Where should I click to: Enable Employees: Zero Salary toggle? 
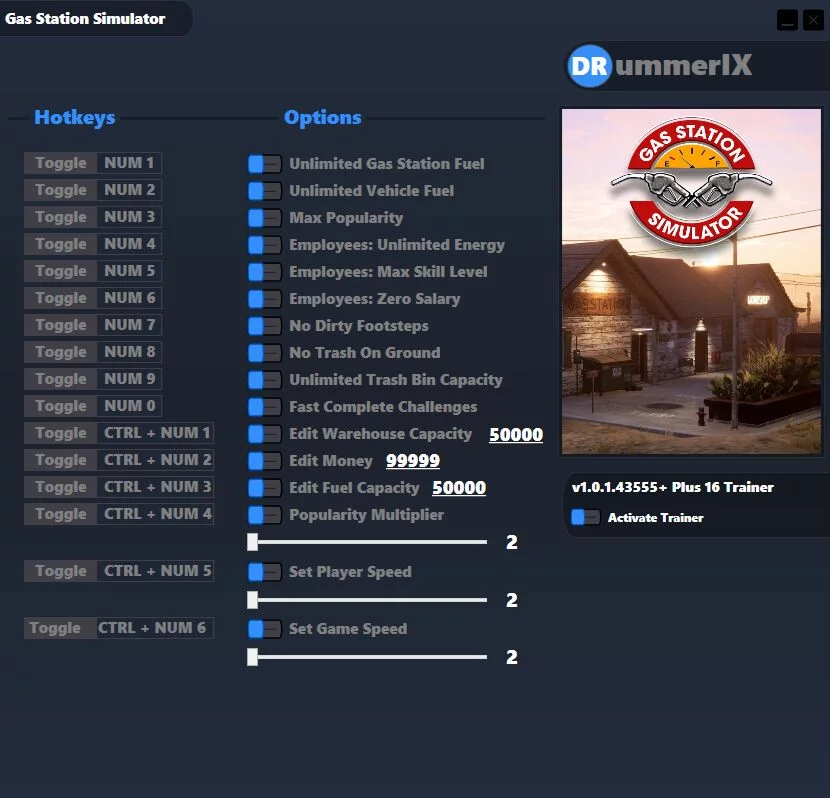click(x=265, y=298)
